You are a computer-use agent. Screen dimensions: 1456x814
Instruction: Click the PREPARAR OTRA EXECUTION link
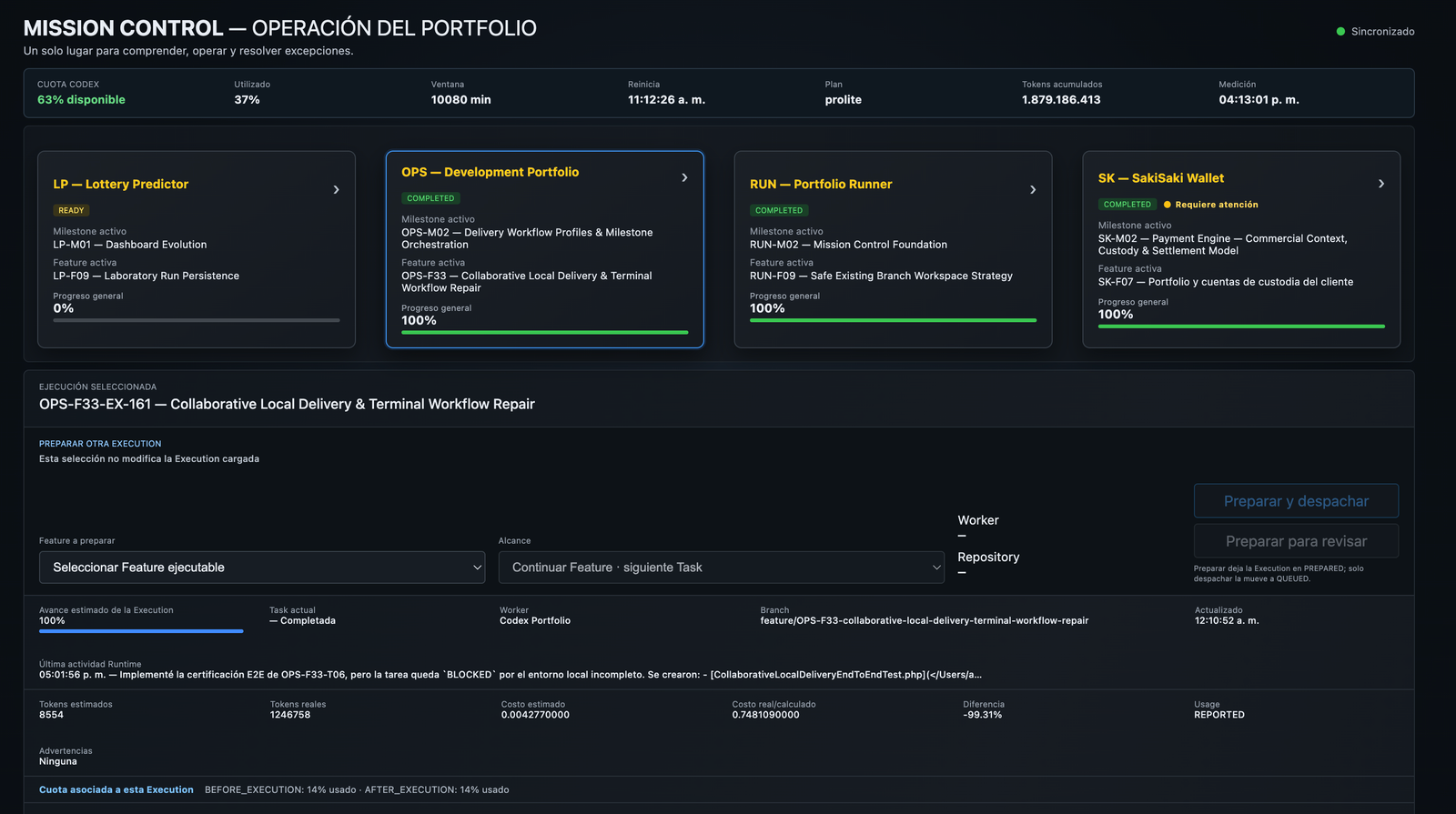click(100, 444)
